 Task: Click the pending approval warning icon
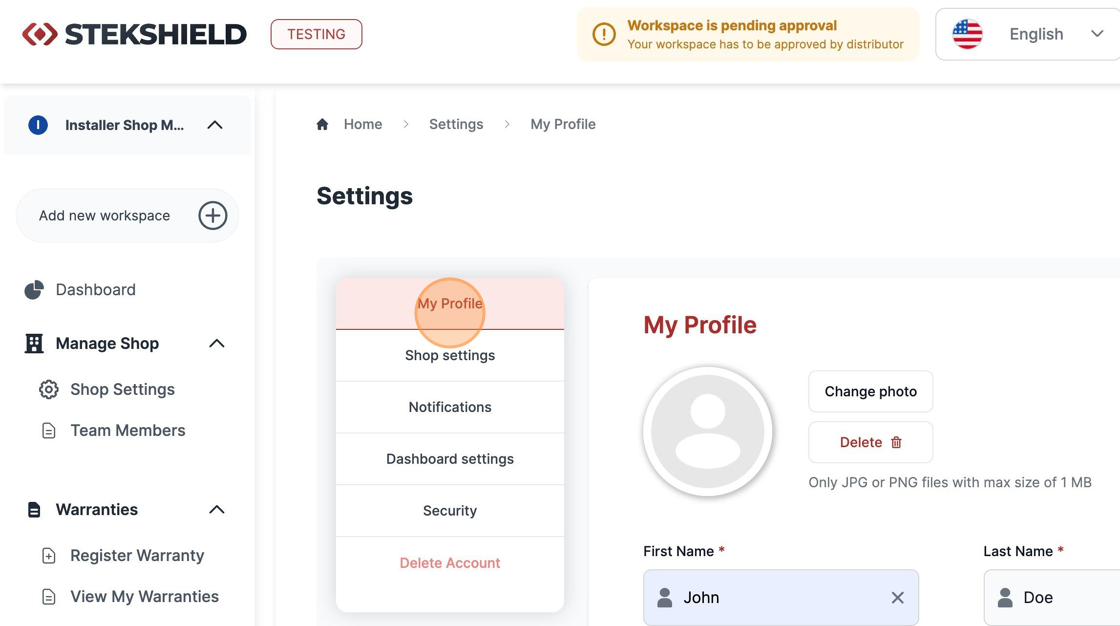(604, 34)
